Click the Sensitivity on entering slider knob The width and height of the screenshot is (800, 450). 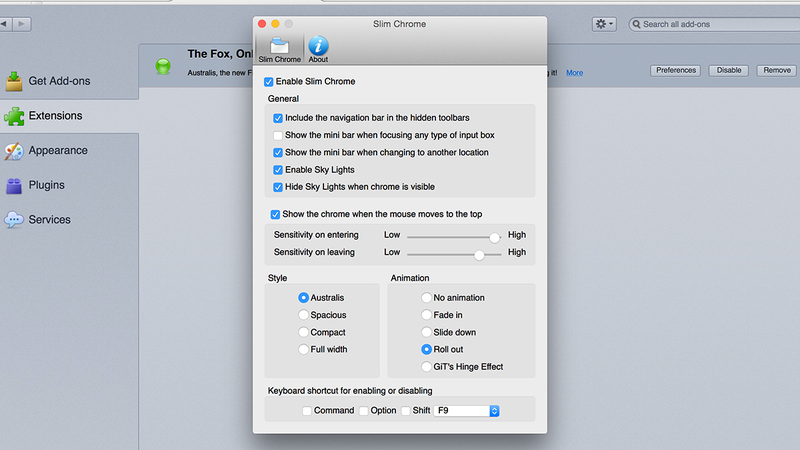tap(494, 237)
